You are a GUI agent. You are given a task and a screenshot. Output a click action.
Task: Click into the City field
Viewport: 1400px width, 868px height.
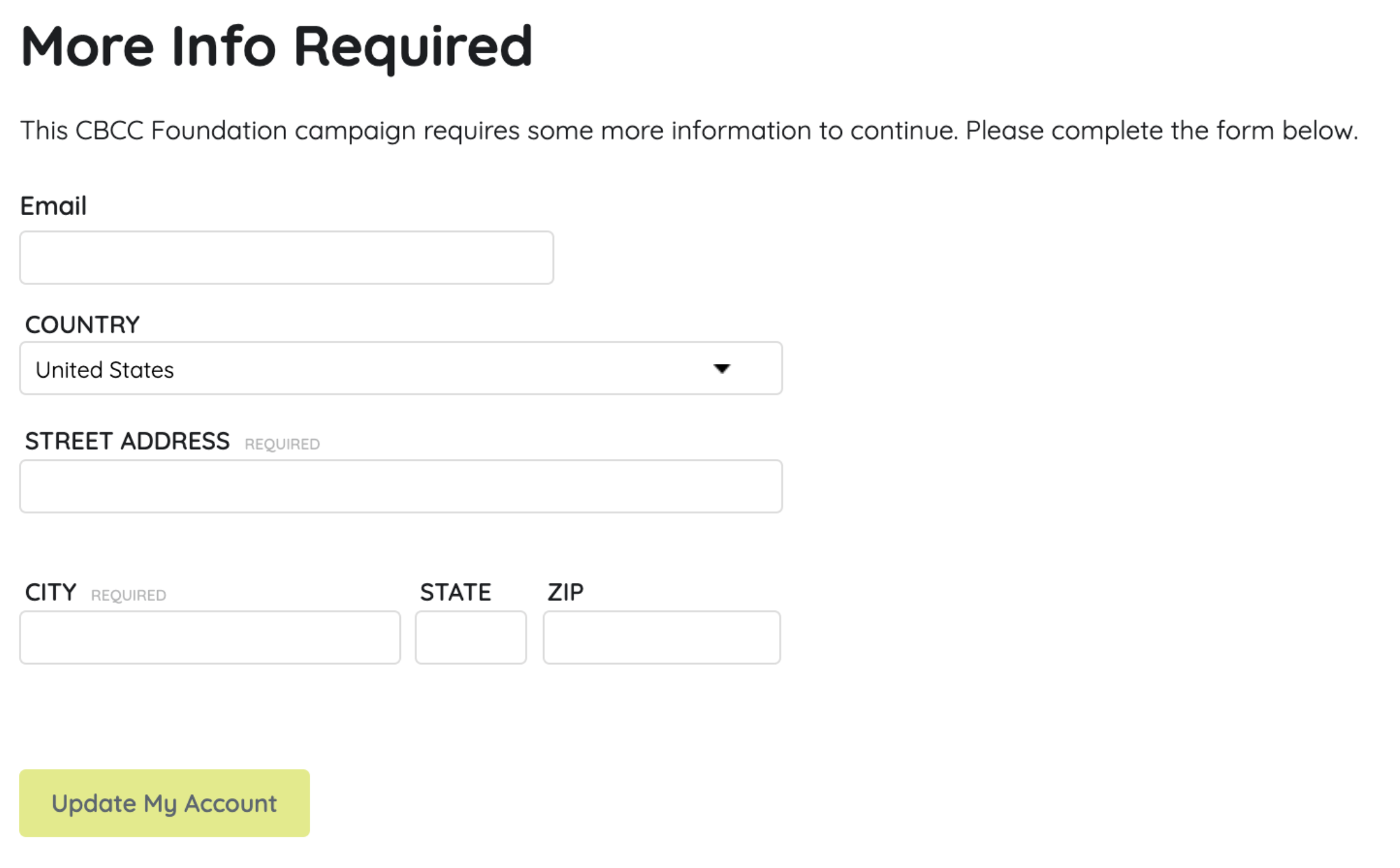210,637
